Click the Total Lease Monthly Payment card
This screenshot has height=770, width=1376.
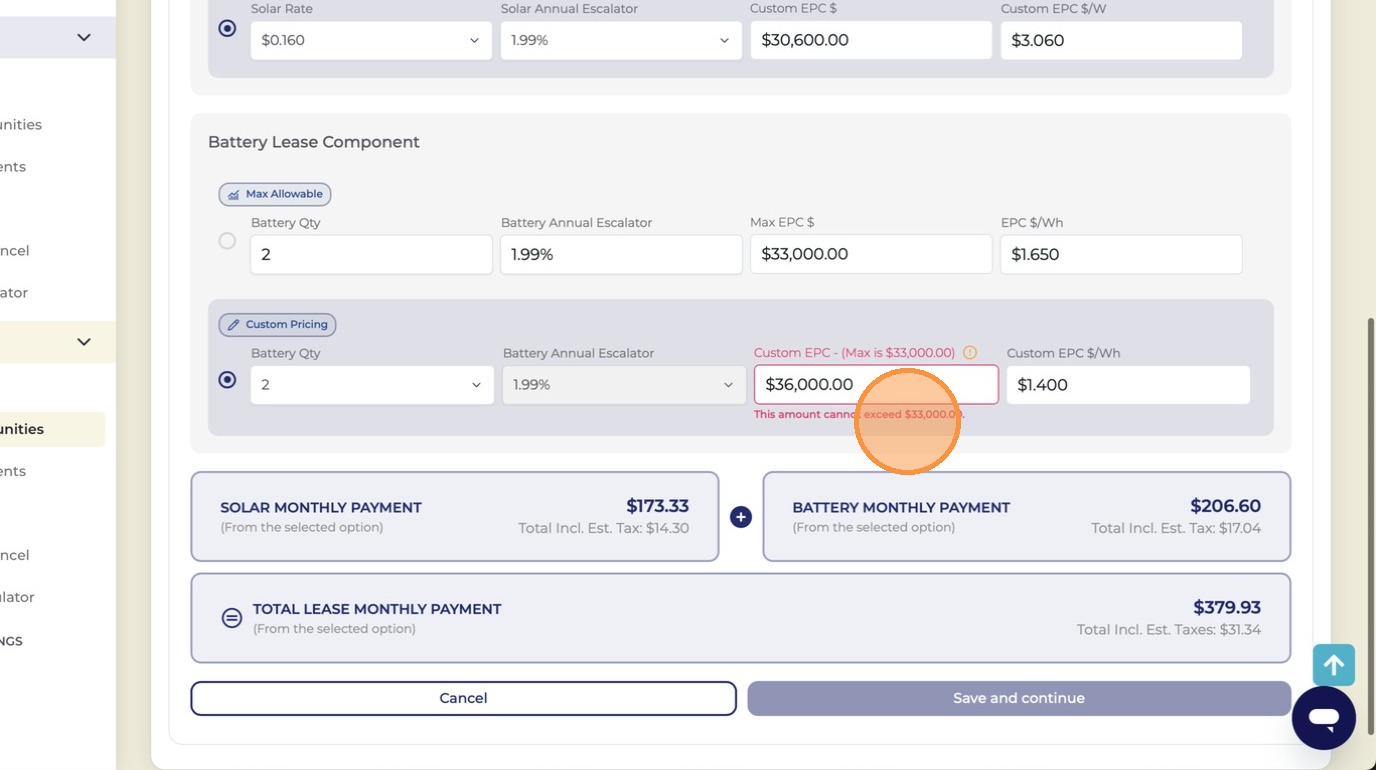741,618
